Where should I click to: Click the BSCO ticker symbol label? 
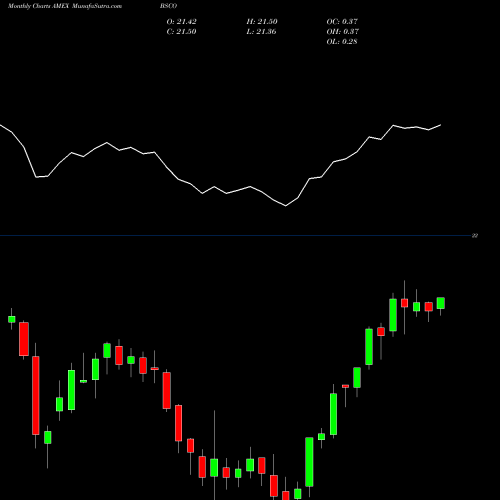(168, 6)
